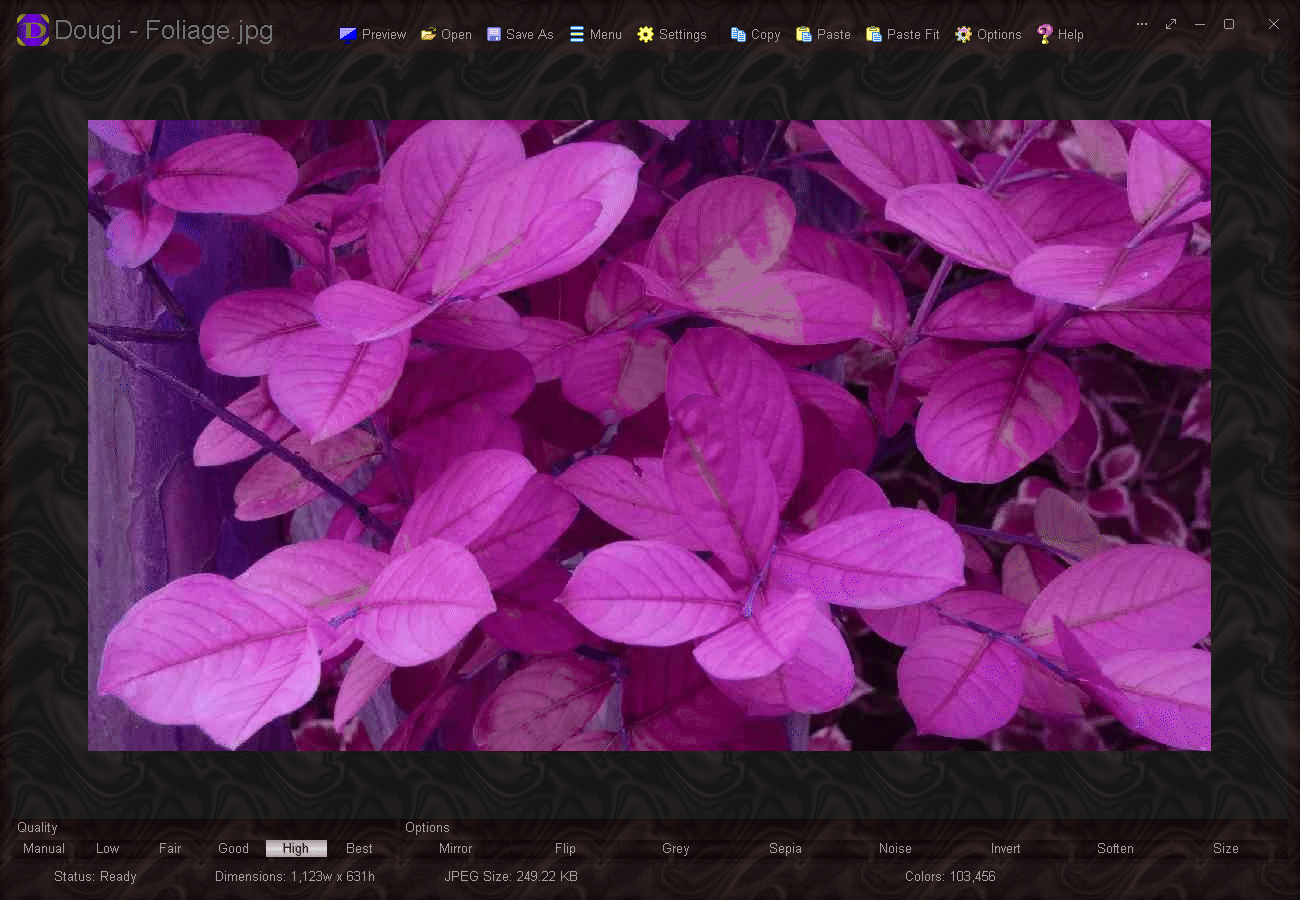Click the Size option button
Image resolution: width=1300 pixels, height=900 pixels.
[x=1225, y=848]
